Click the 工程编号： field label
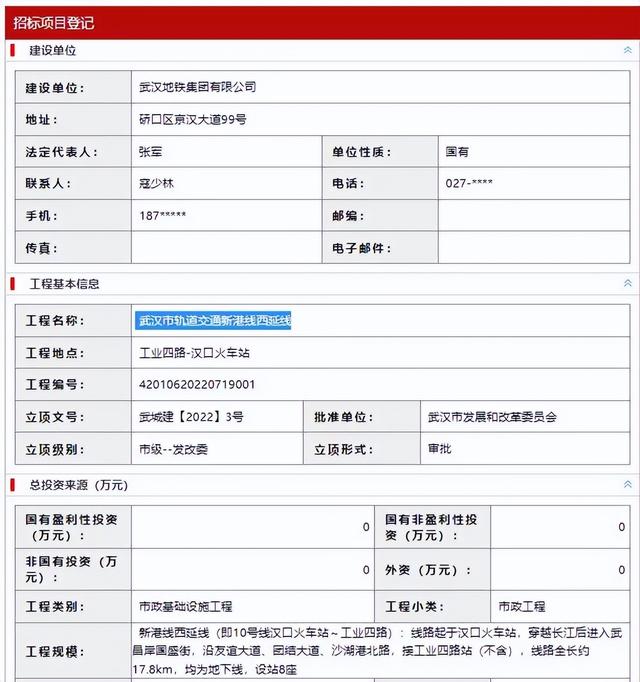Image resolution: width=640 pixels, height=682 pixels. coord(55,384)
